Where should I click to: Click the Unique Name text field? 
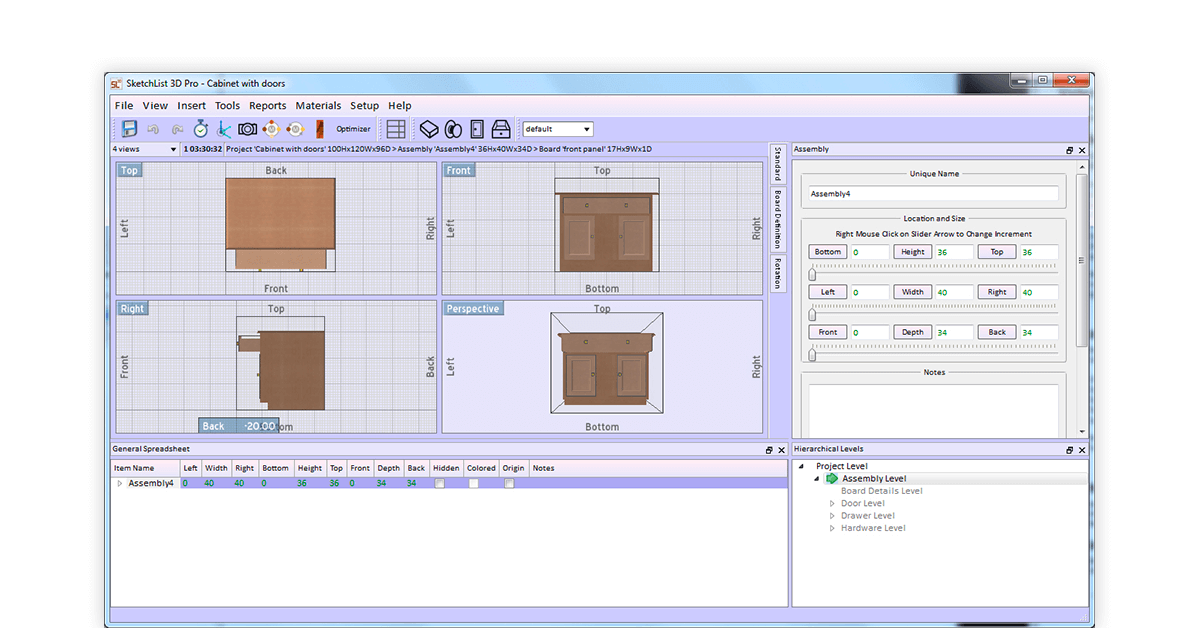[933, 194]
